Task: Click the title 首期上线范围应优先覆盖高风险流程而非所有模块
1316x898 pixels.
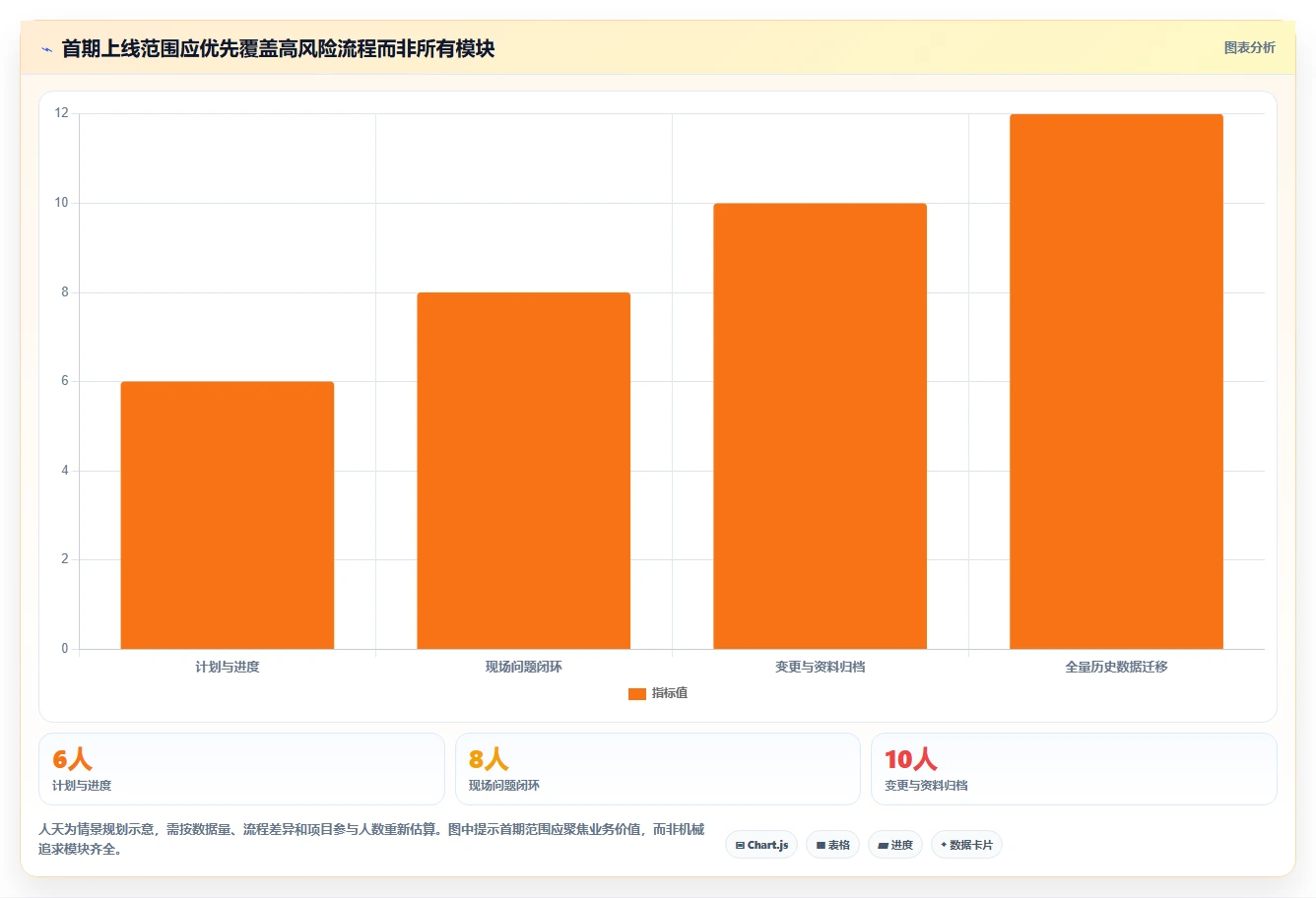Action: pyautogui.click(x=278, y=48)
